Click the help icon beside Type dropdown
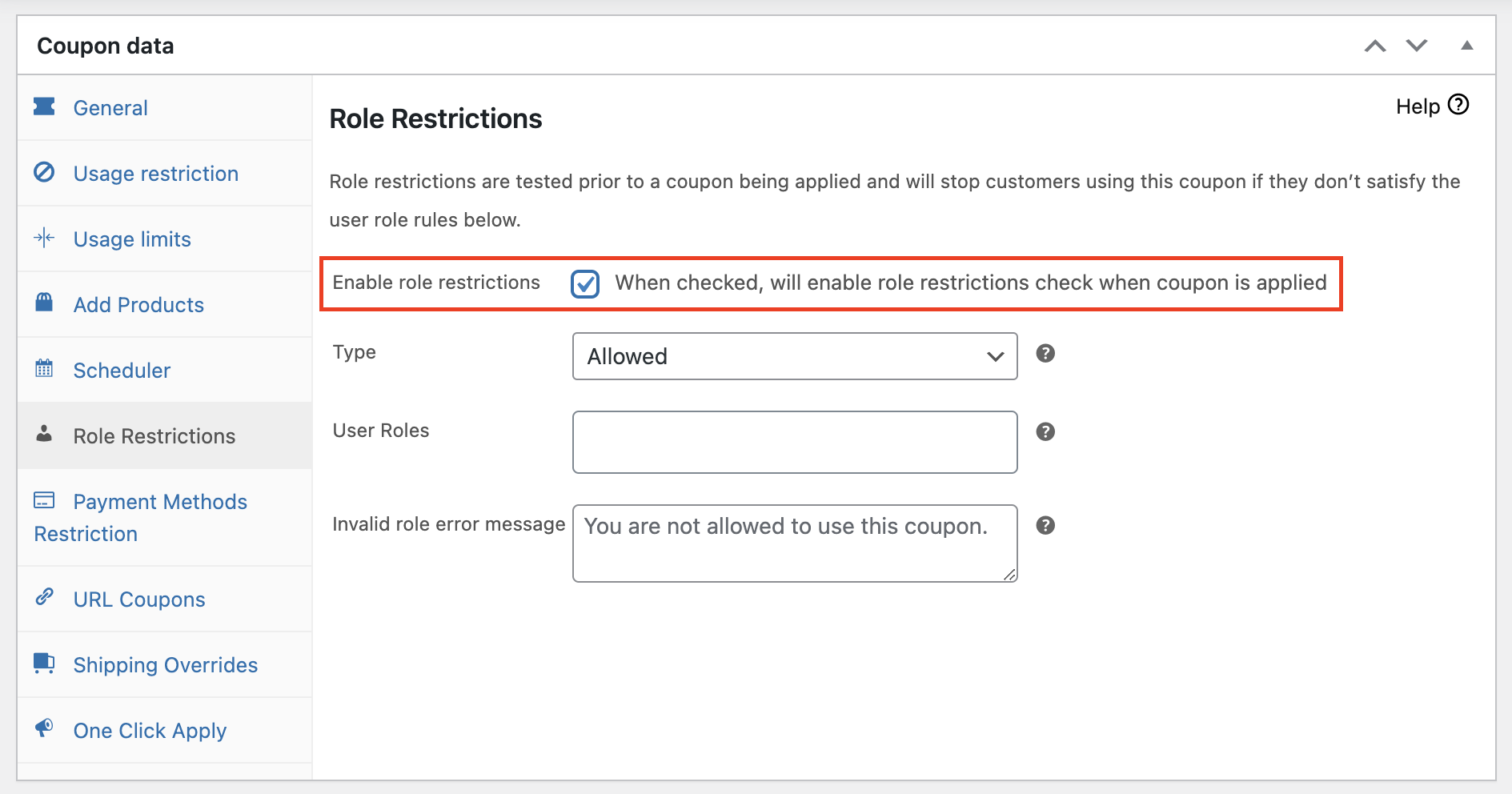This screenshot has height=794, width=1512. pyautogui.click(x=1045, y=354)
